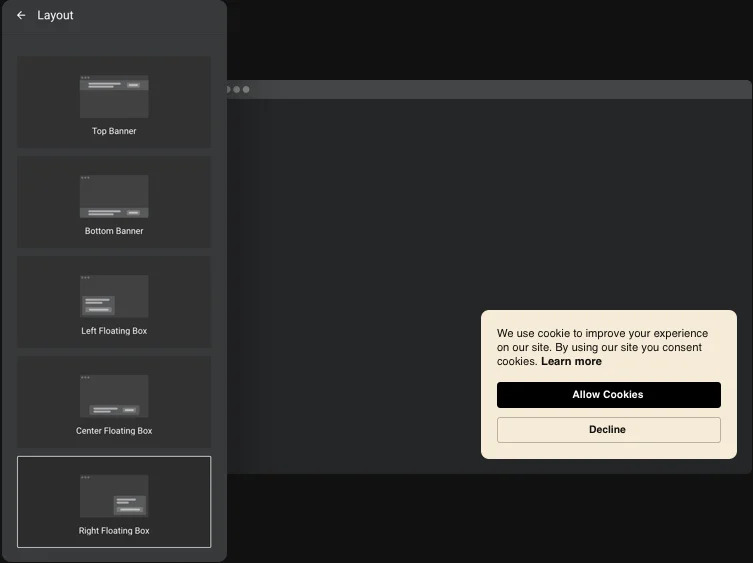Pick the Left Floating Box preview icon
The width and height of the screenshot is (753, 563).
114,296
